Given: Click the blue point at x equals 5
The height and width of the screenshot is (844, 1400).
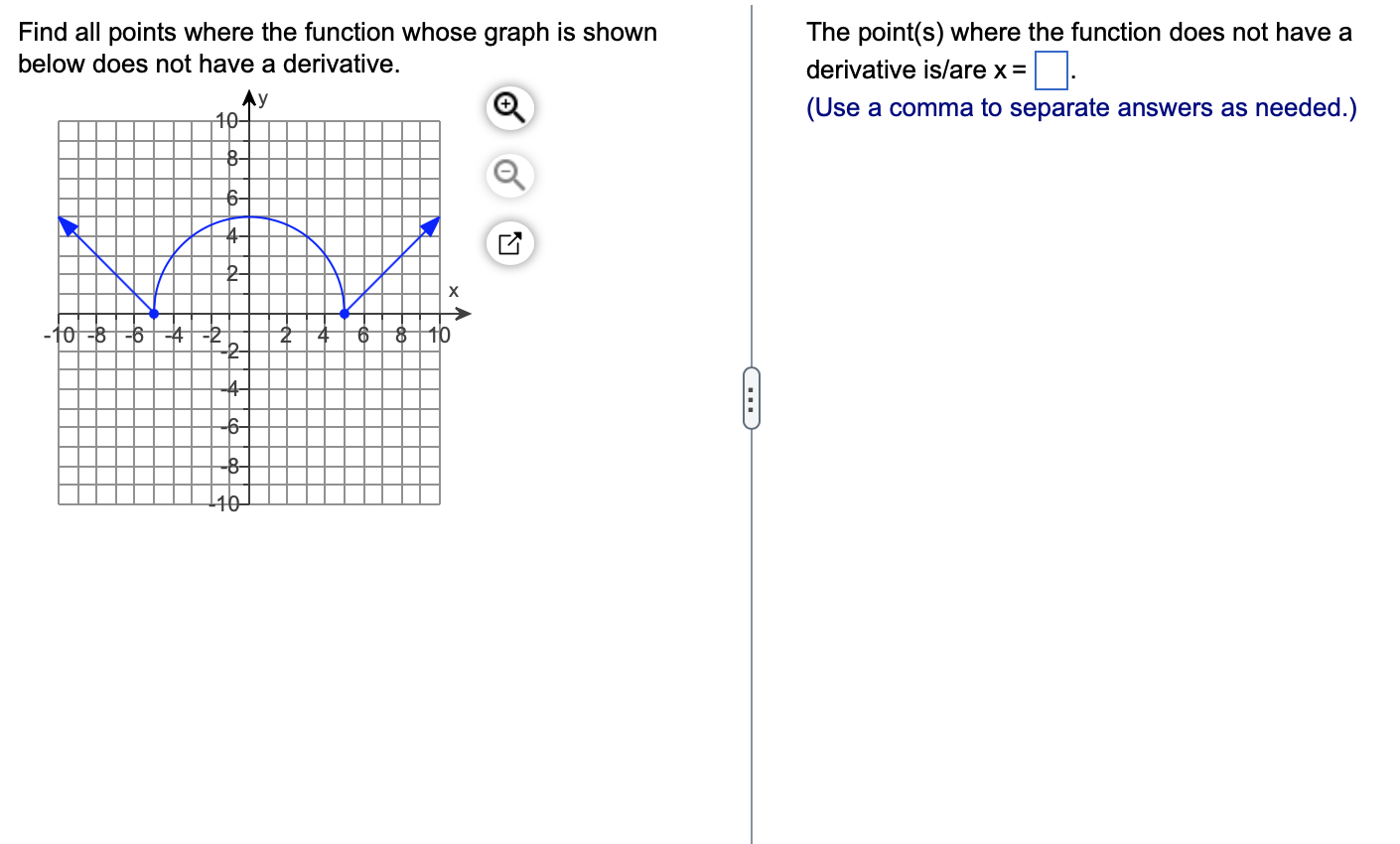Looking at the screenshot, I should tap(344, 313).
